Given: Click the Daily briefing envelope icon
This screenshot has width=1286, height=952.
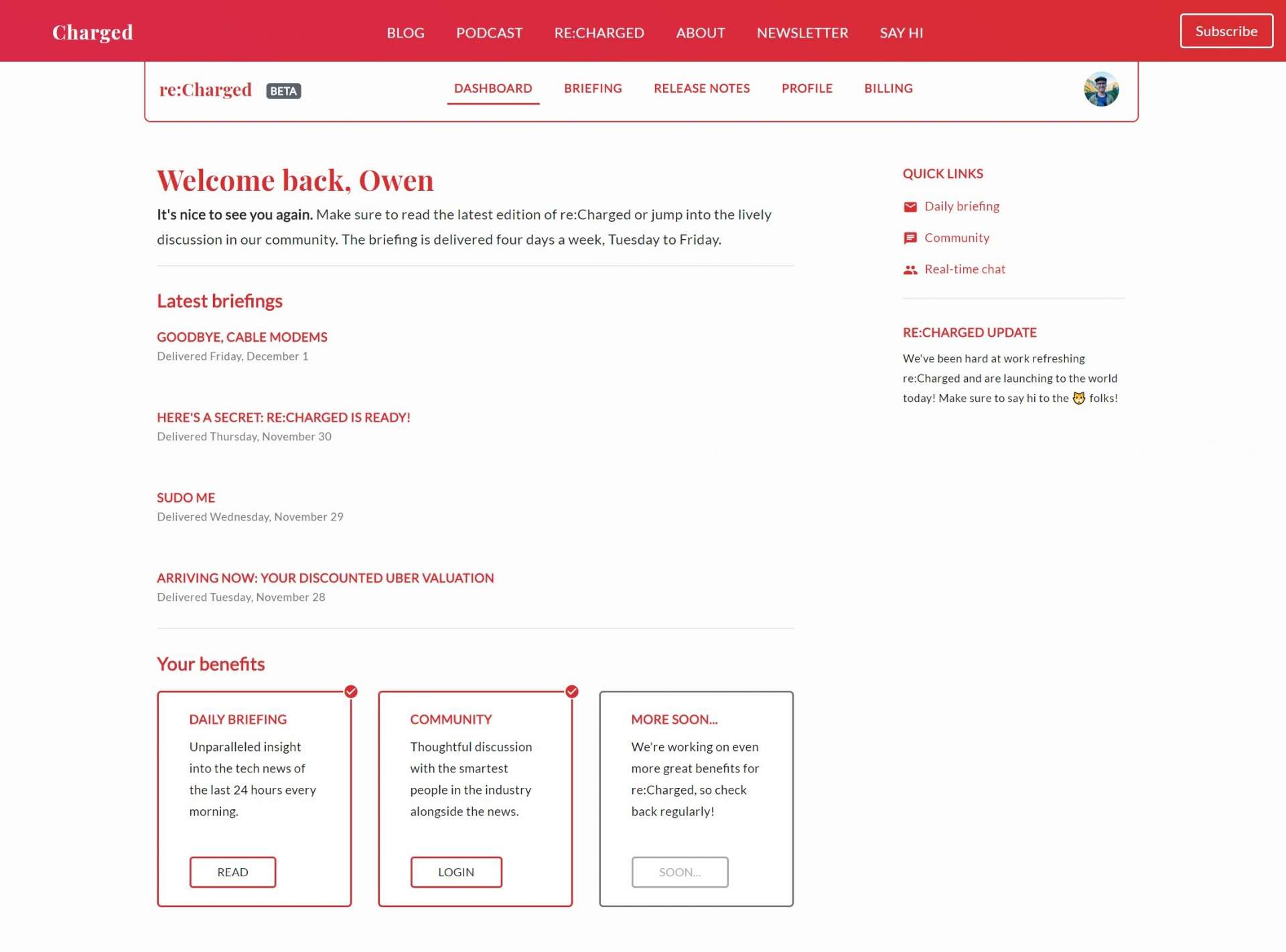Looking at the screenshot, I should [x=910, y=207].
